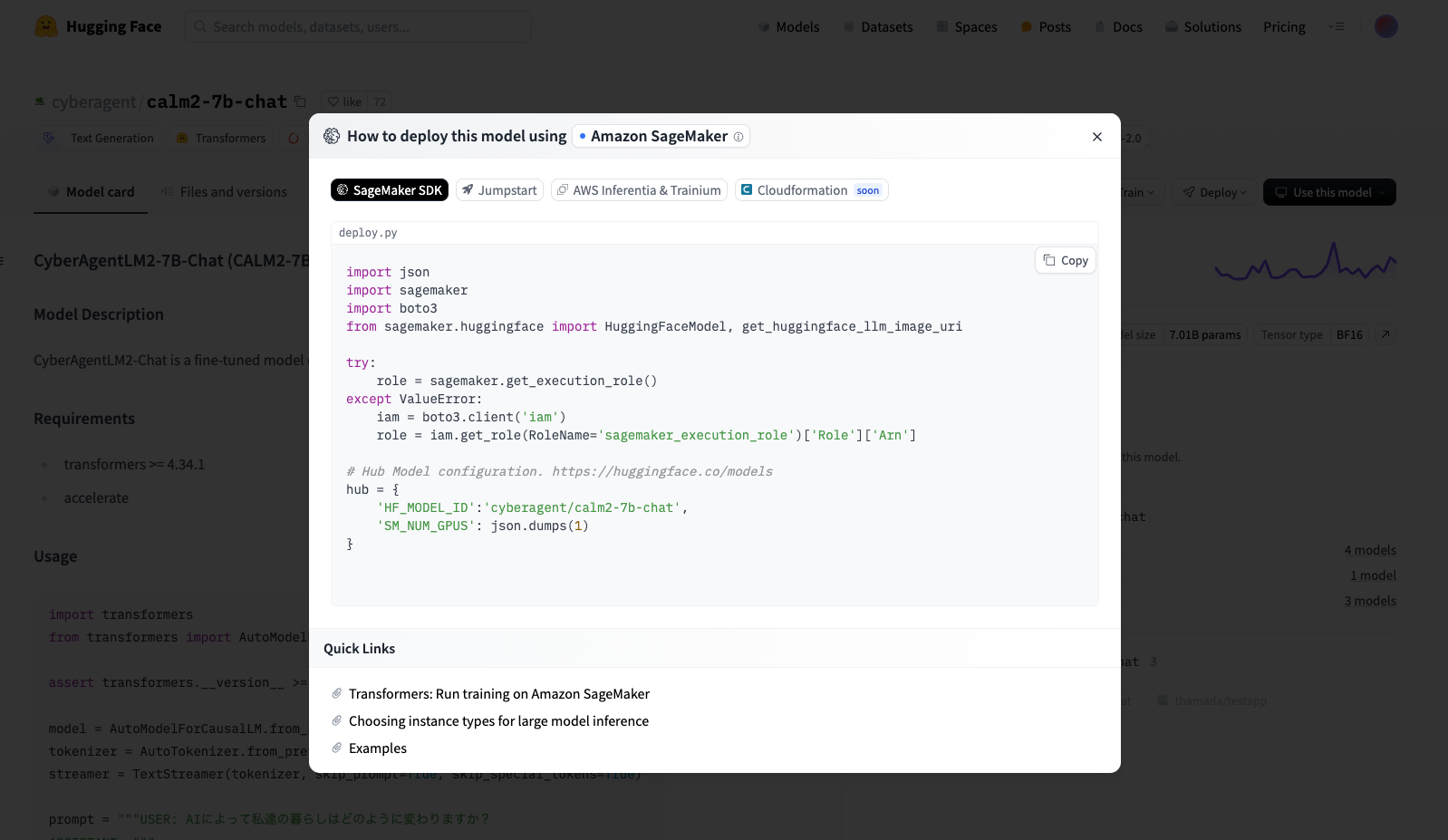The height and width of the screenshot is (840, 1448).
Task: Click the Hugging Face logo
Action: (x=98, y=26)
